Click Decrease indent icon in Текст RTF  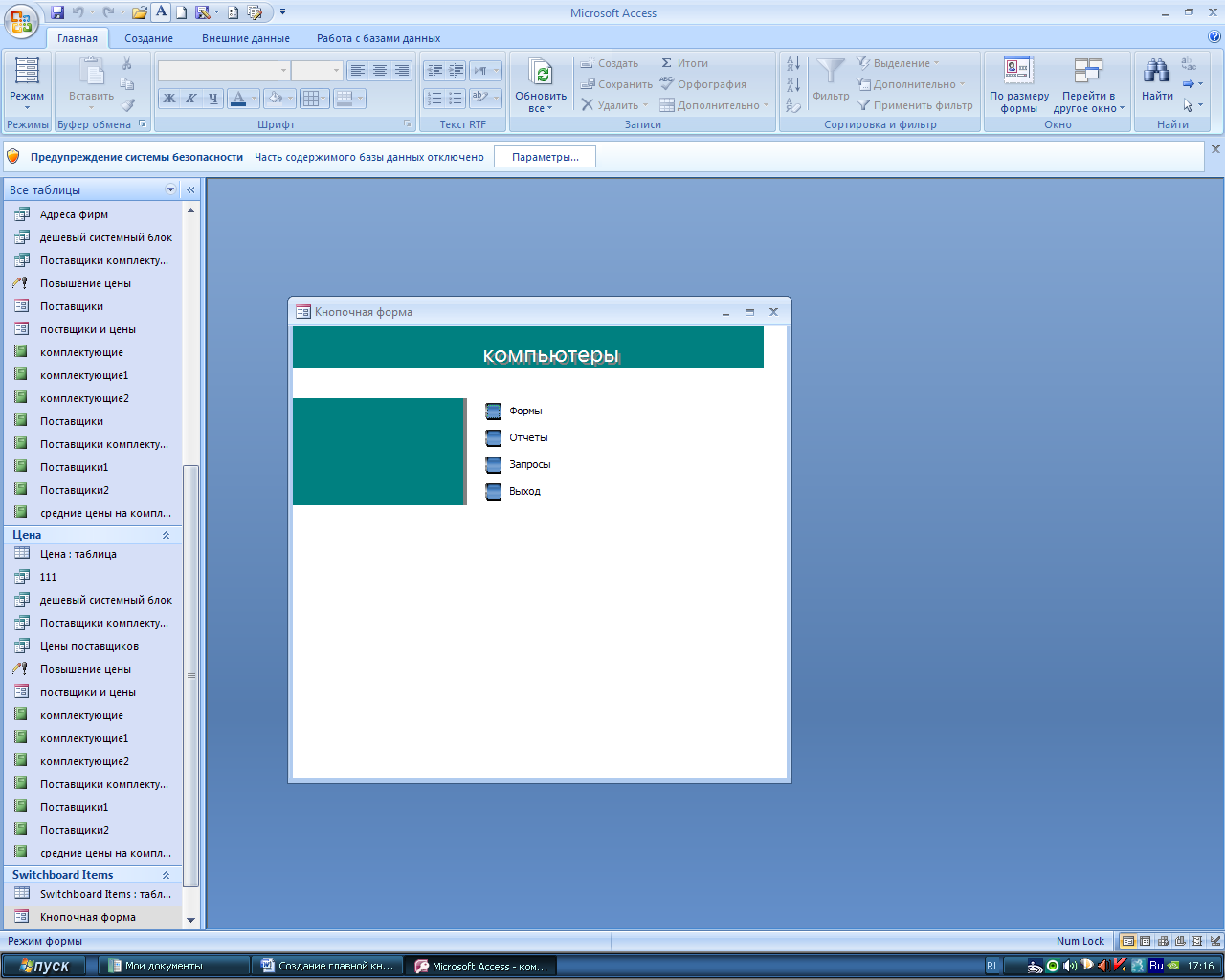pyautogui.click(x=434, y=71)
